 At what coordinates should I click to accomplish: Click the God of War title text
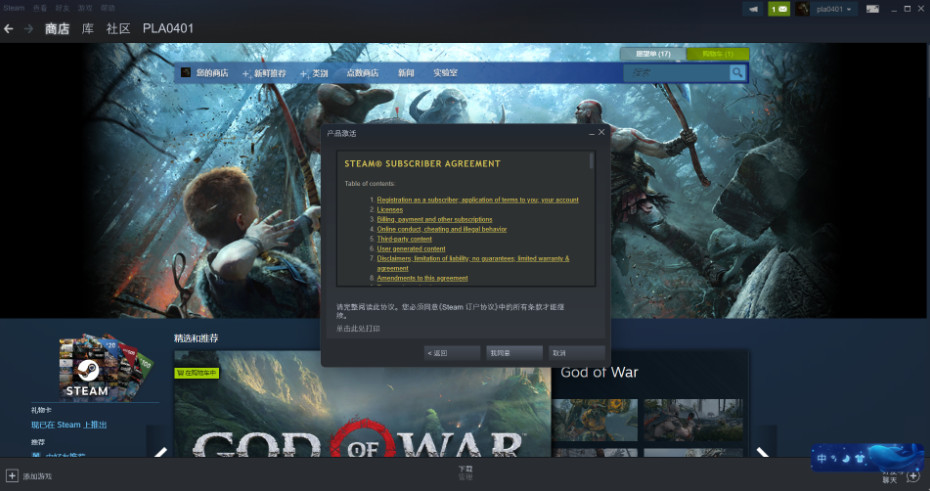(x=599, y=372)
